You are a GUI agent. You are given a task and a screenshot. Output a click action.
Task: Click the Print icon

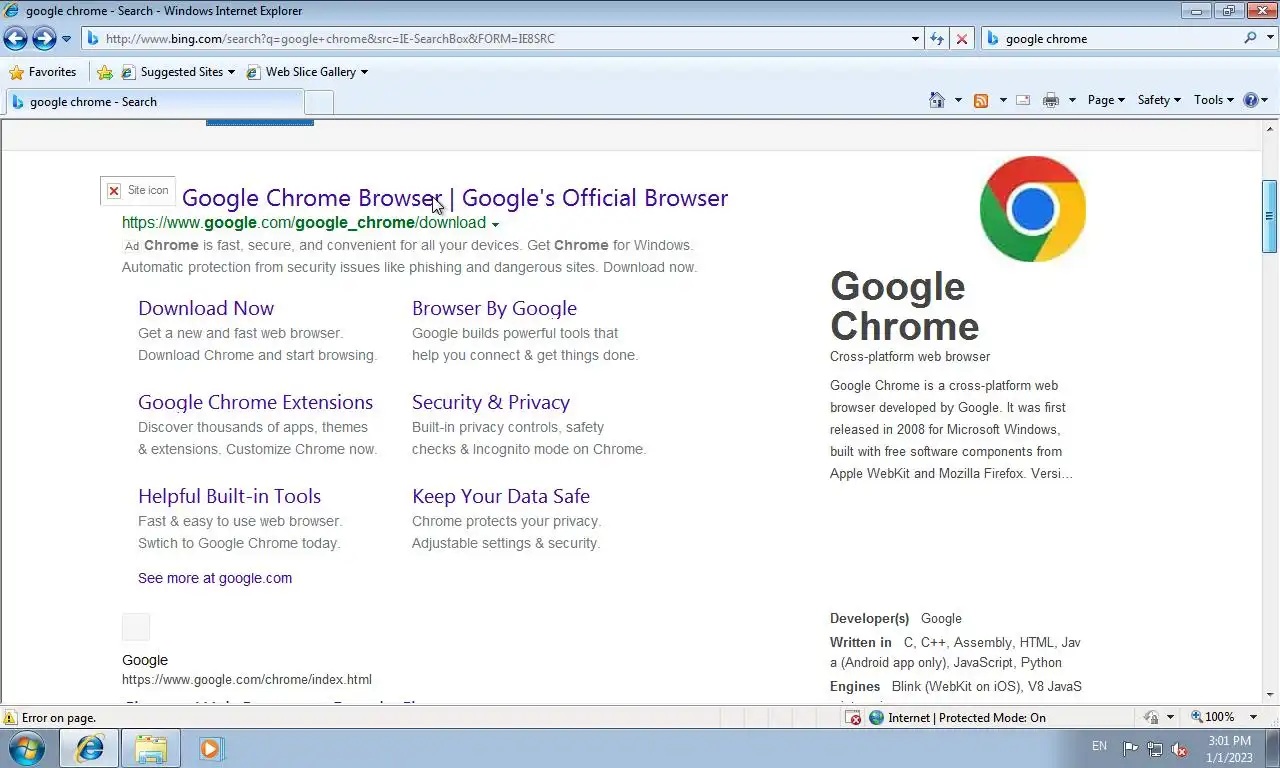(1050, 100)
